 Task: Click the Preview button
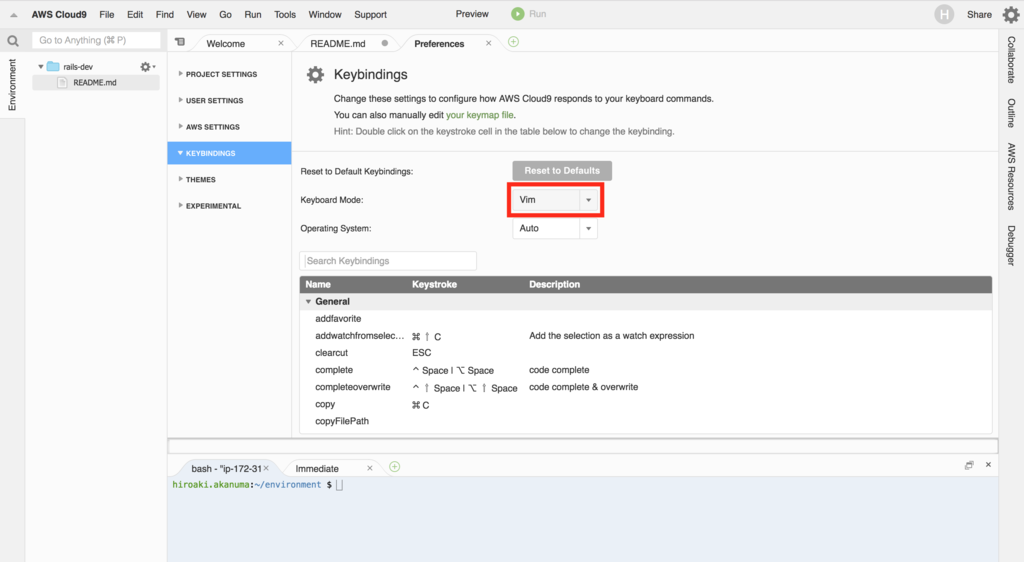tap(472, 14)
